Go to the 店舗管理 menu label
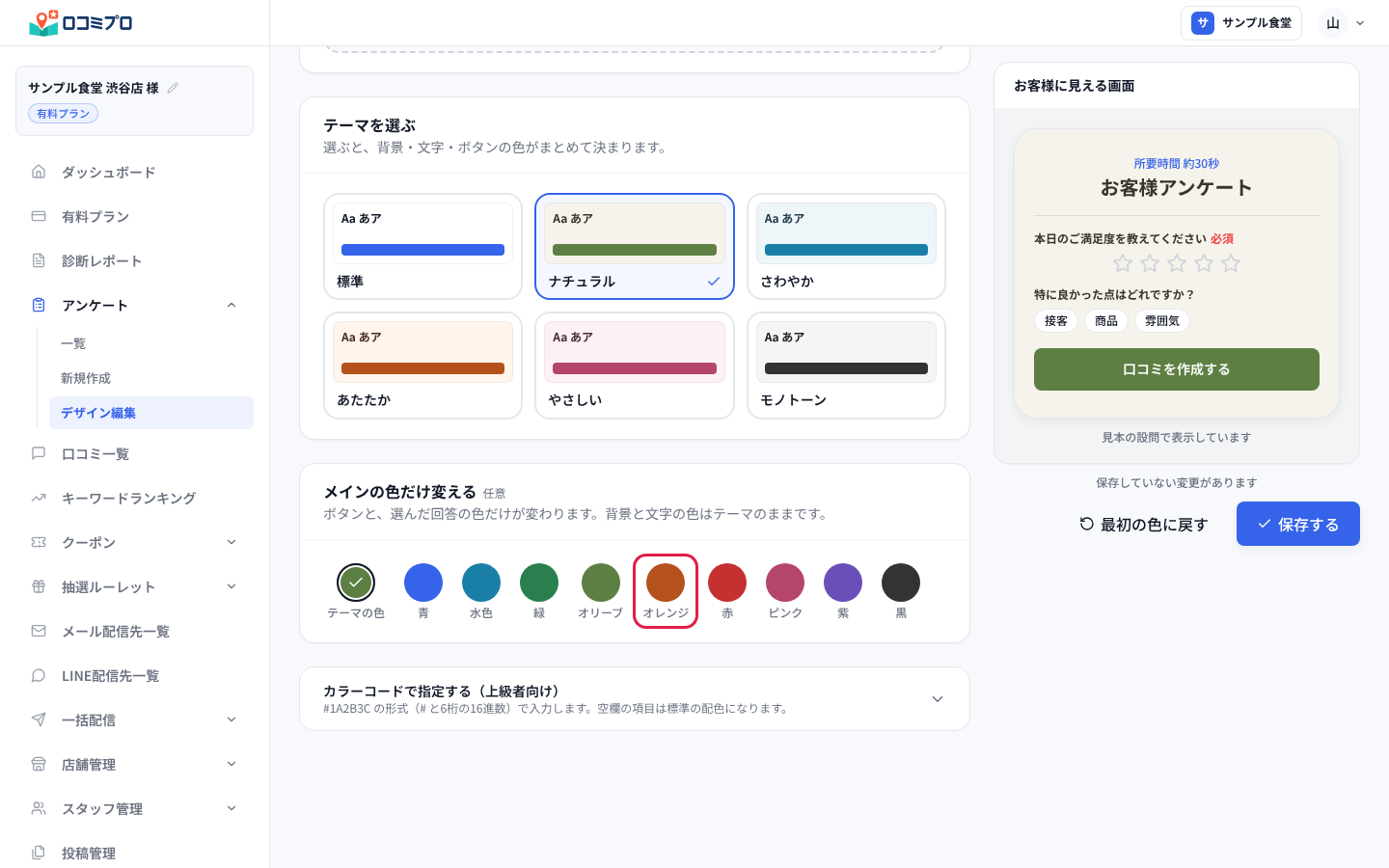The width and height of the screenshot is (1389, 868). (x=89, y=765)
